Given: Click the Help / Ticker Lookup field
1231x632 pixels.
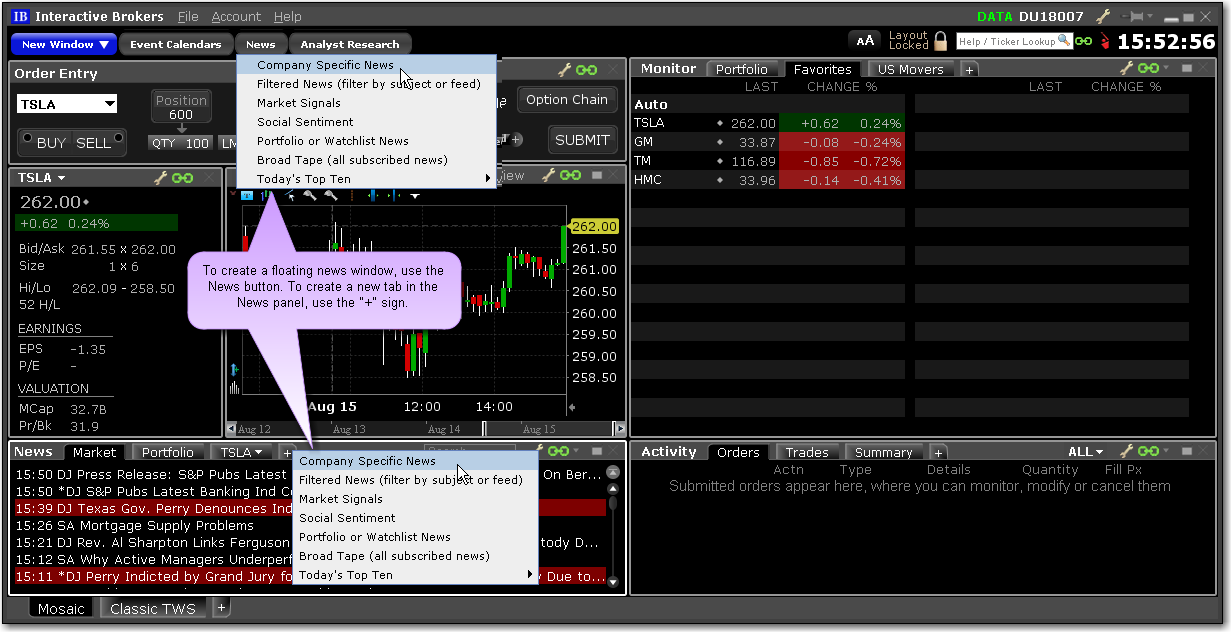Looking at the screenshot, I should (1005, 42).
